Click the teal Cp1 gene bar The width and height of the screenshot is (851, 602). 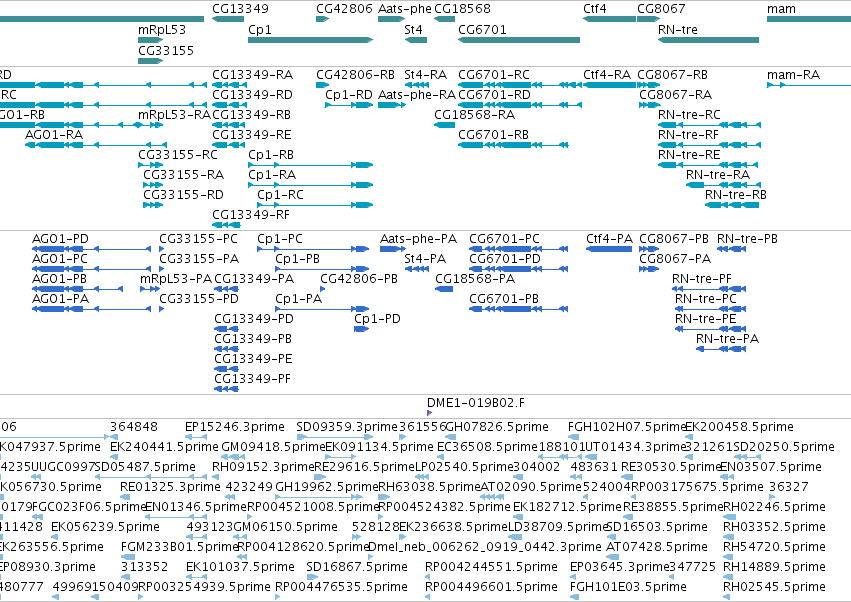(x=310, y=40)
